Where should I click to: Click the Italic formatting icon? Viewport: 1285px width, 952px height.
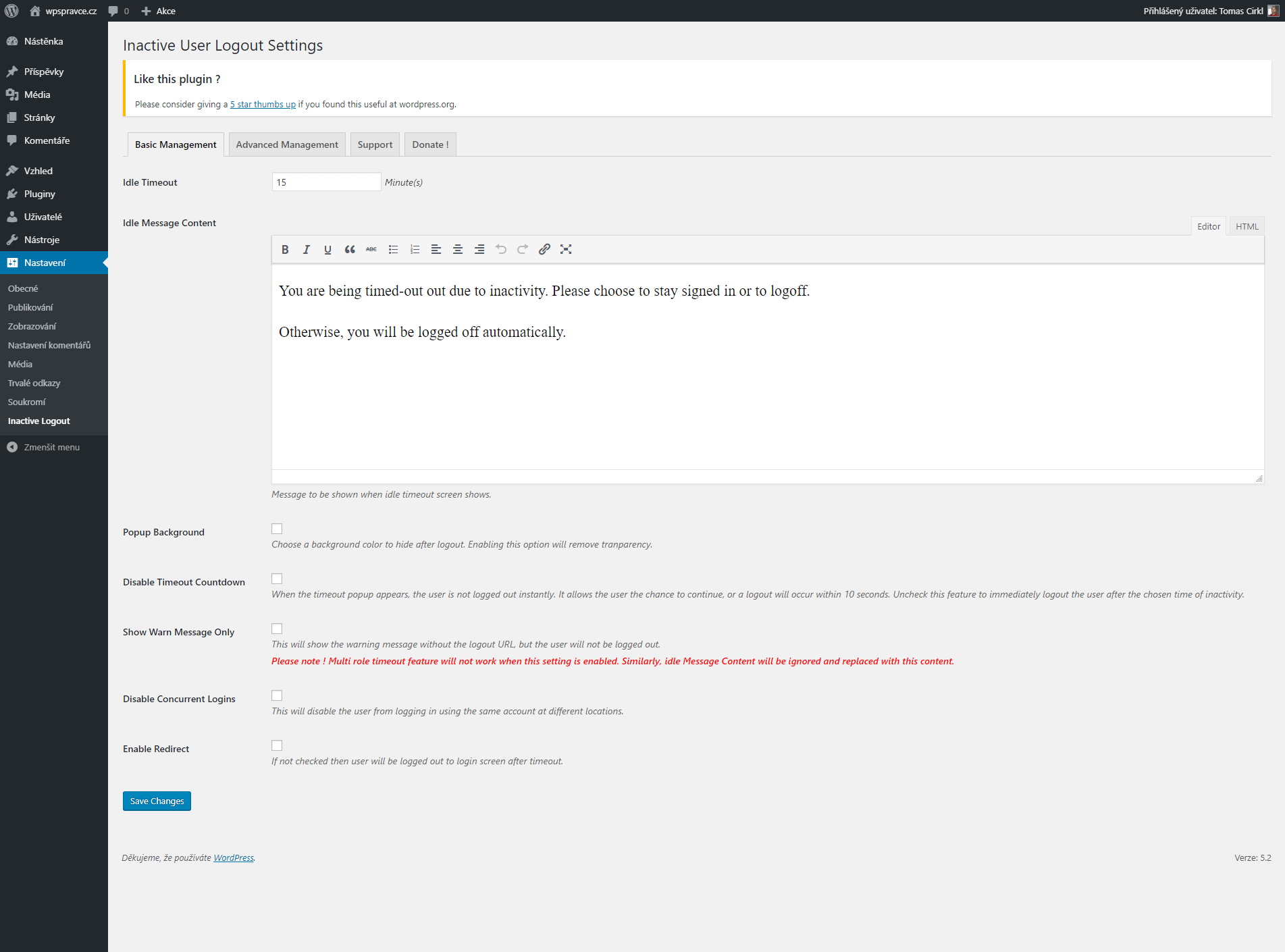click(x=307, y=249)
